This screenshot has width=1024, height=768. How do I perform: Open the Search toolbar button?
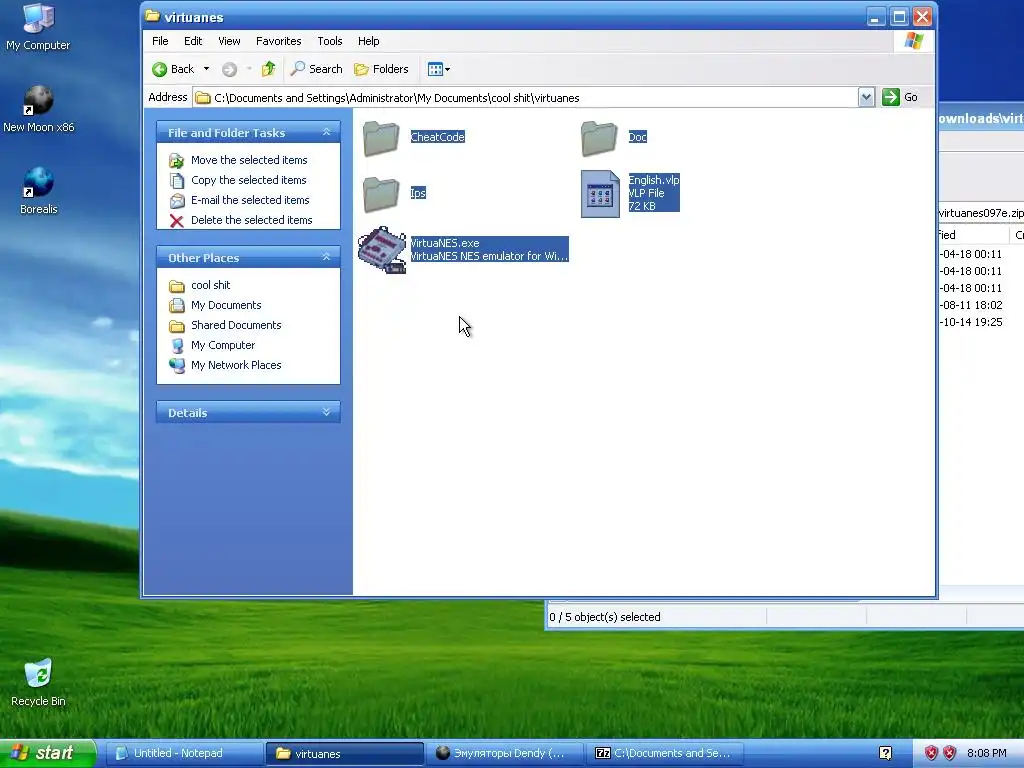(317, 69)
